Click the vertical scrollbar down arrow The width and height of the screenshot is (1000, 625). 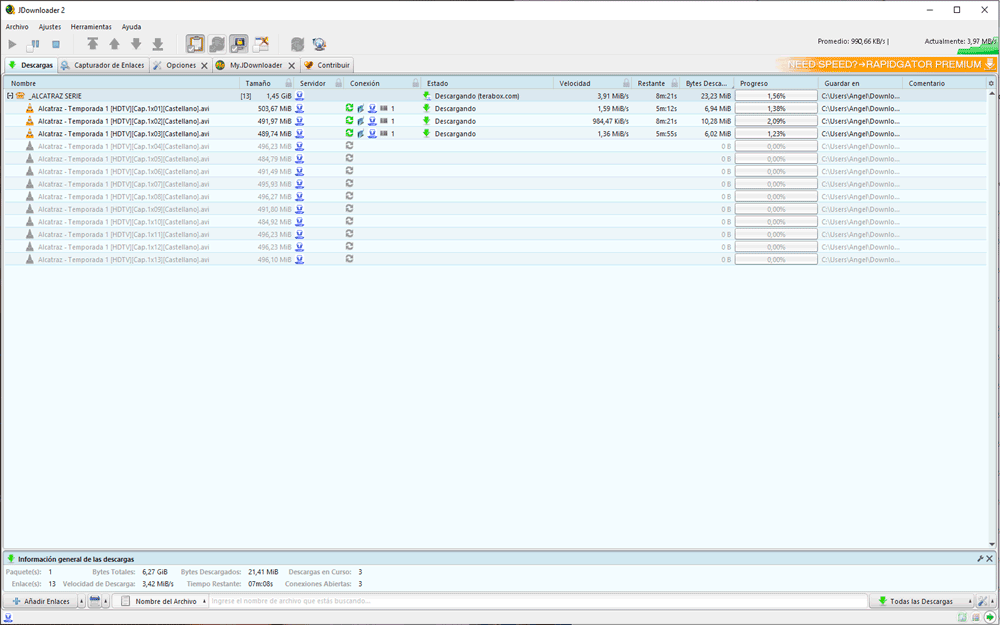[992, 544]
